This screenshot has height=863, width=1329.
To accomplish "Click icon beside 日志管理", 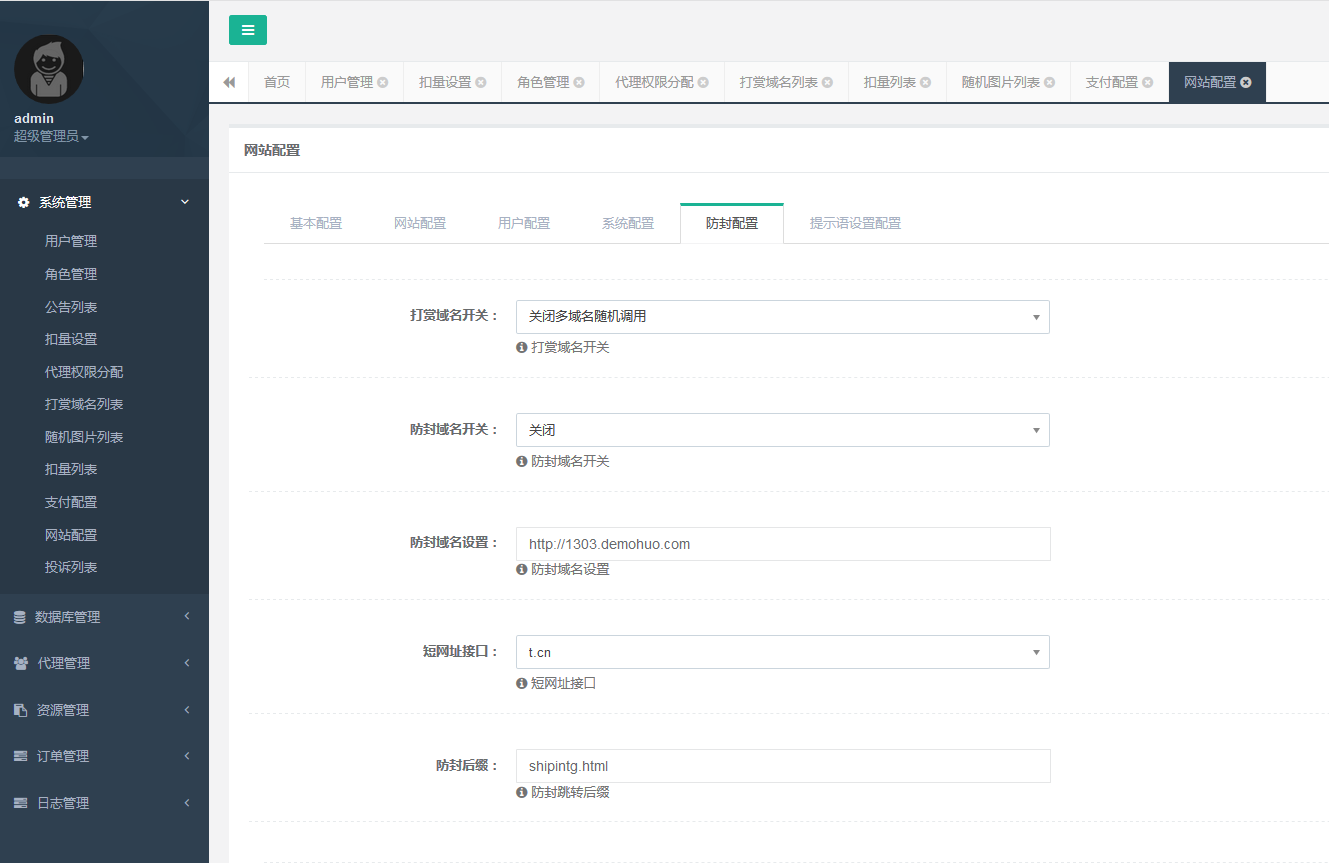I will coord(20,803).
